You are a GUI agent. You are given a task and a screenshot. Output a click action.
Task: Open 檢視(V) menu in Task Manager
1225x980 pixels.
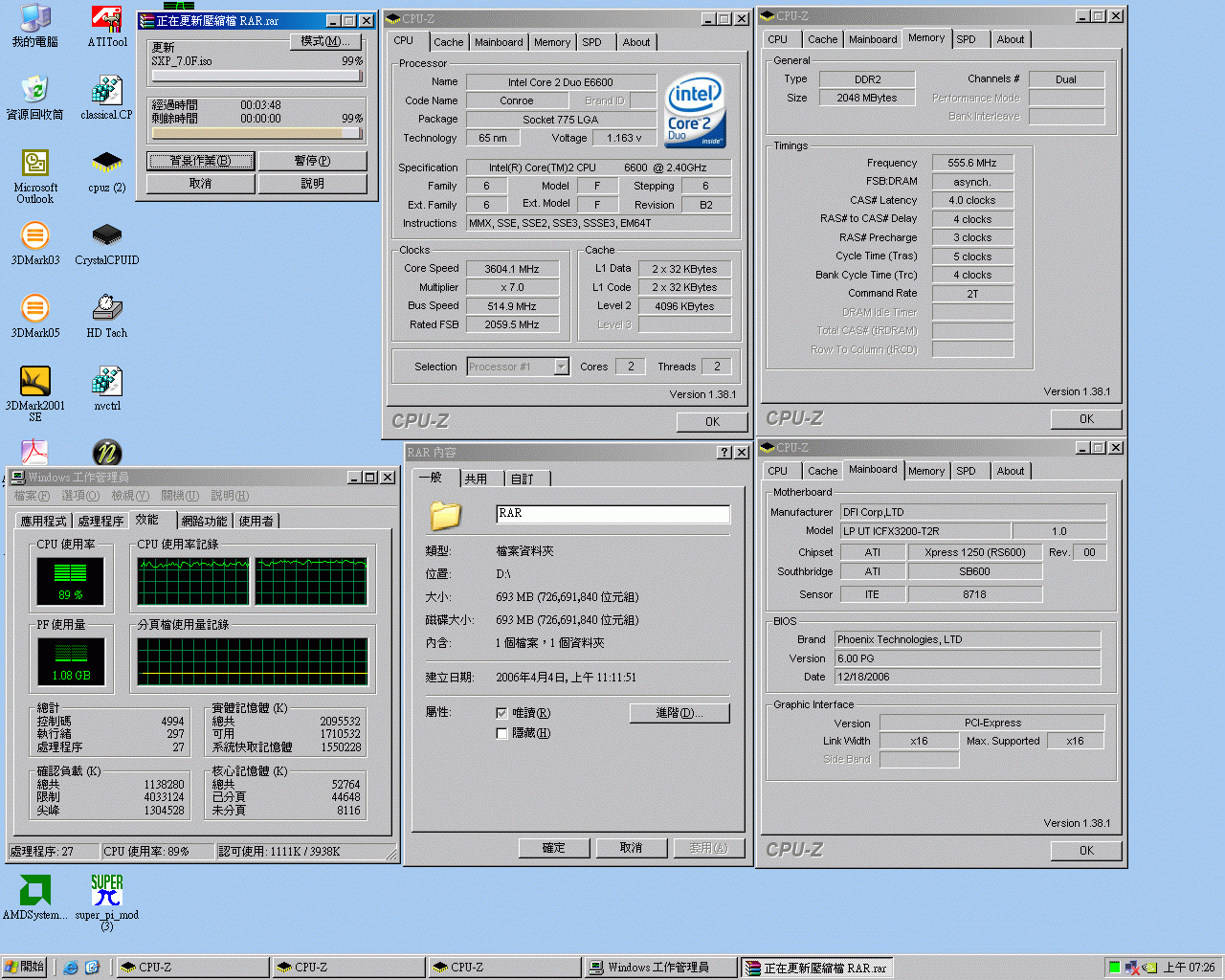pos(130,496)
